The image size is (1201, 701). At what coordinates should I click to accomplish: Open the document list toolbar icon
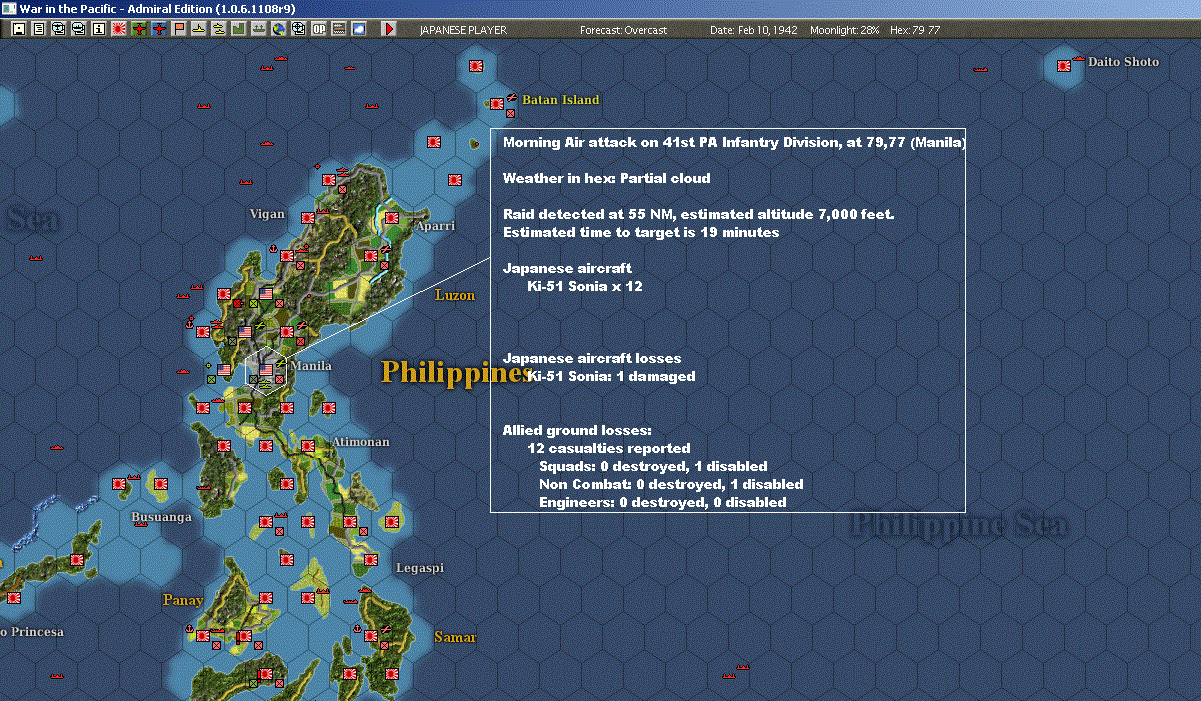click(x=39, y=29)
